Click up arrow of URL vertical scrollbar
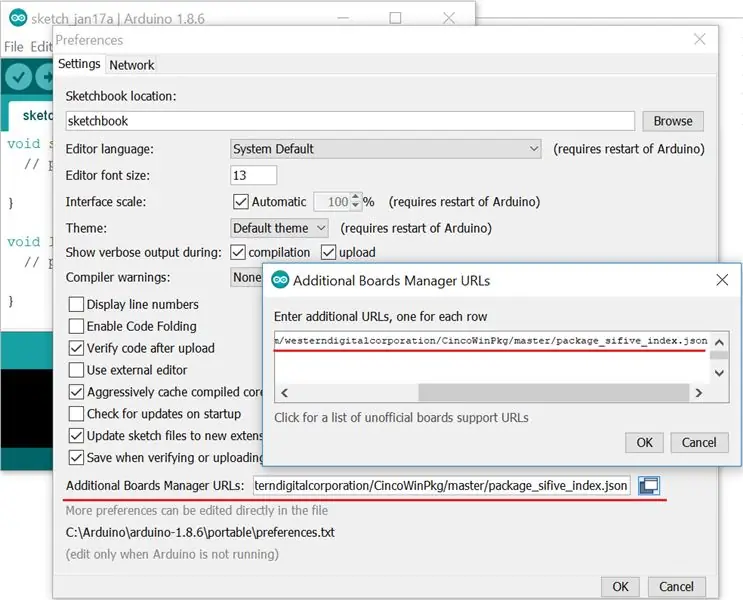Screen dimensions: 743x600 coord(719,342)
